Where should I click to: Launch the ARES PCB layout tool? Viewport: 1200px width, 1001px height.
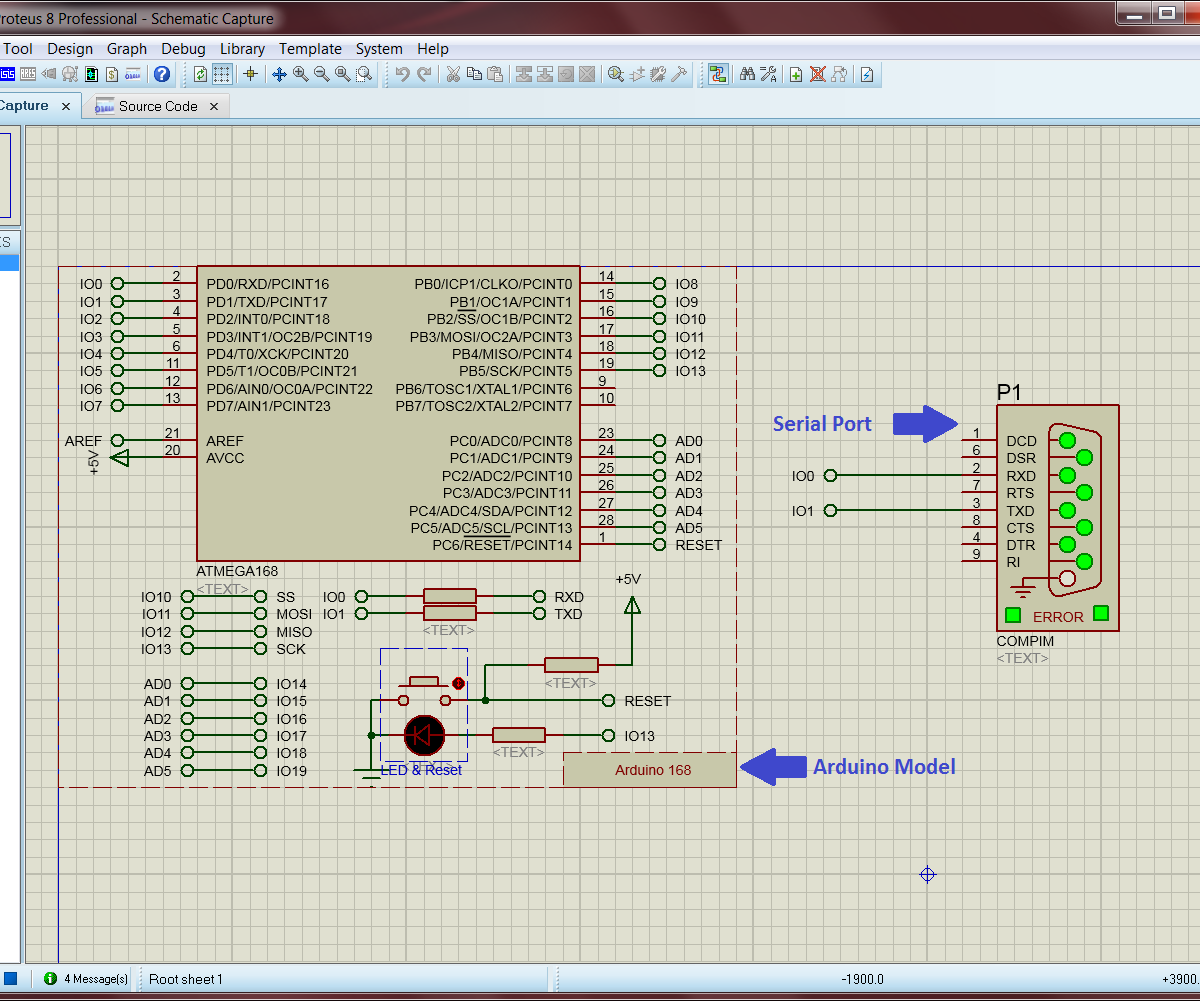pyautogui.click(x=27, y=73)
